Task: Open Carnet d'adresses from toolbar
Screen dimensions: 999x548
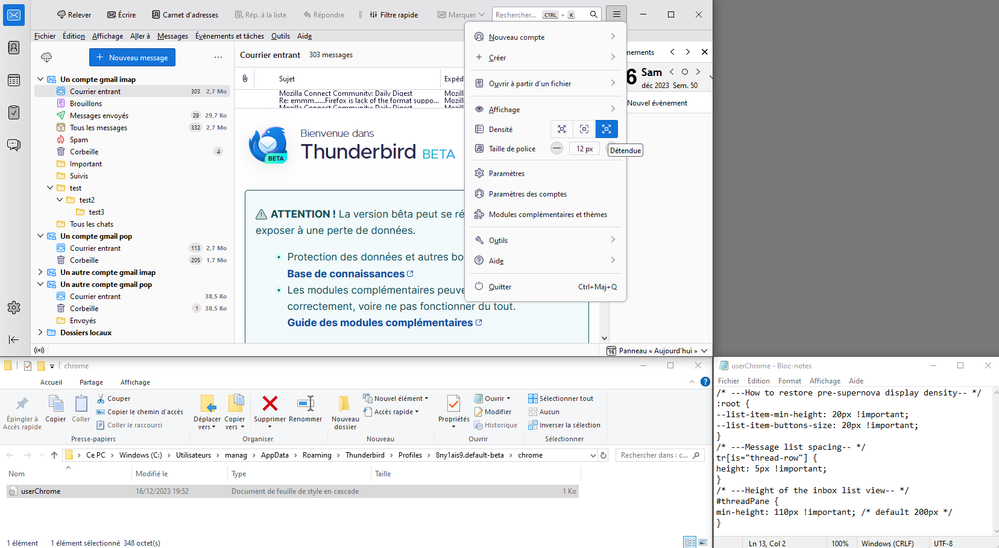Action: [185, 15]
